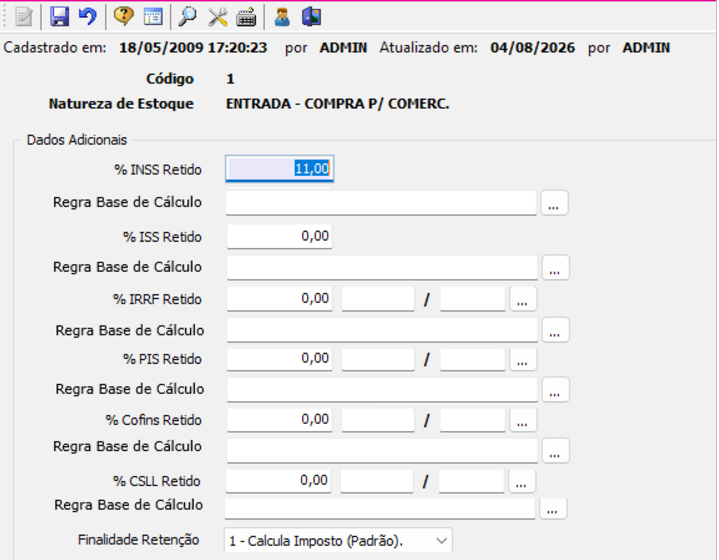Open tools wrench and screwdriver icon

218,17
